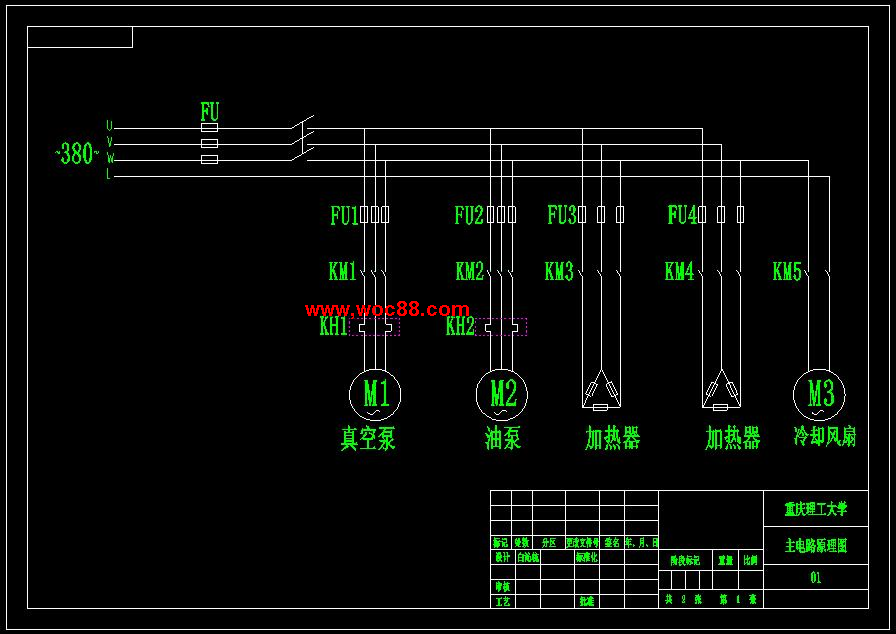Select the delta heater symbol under KM4
Screen dimensions: 896x634
tap(721, 390)
